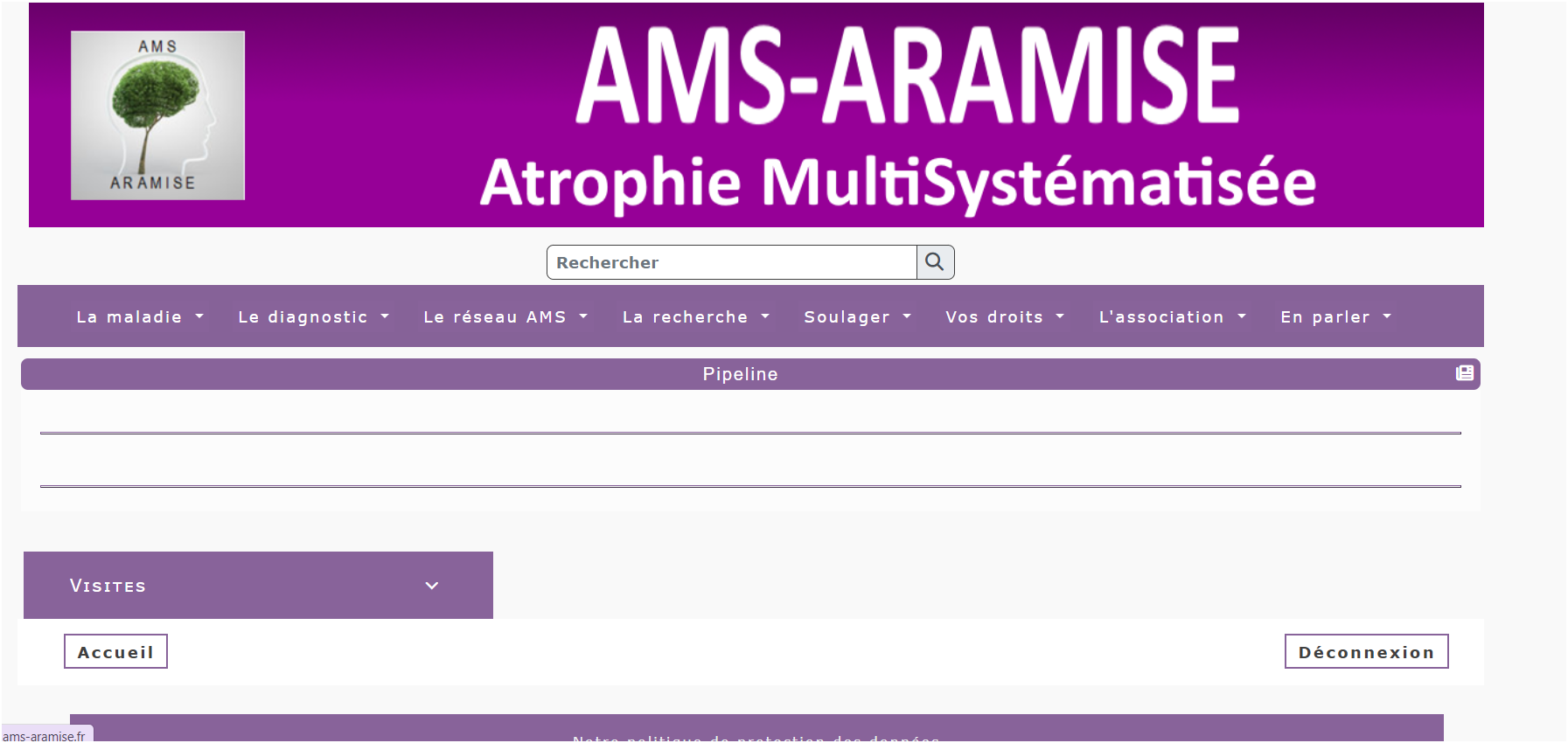Expand the Soulager dropdown
This screenshot has width=1568, height=743.
tap(857, 317)
